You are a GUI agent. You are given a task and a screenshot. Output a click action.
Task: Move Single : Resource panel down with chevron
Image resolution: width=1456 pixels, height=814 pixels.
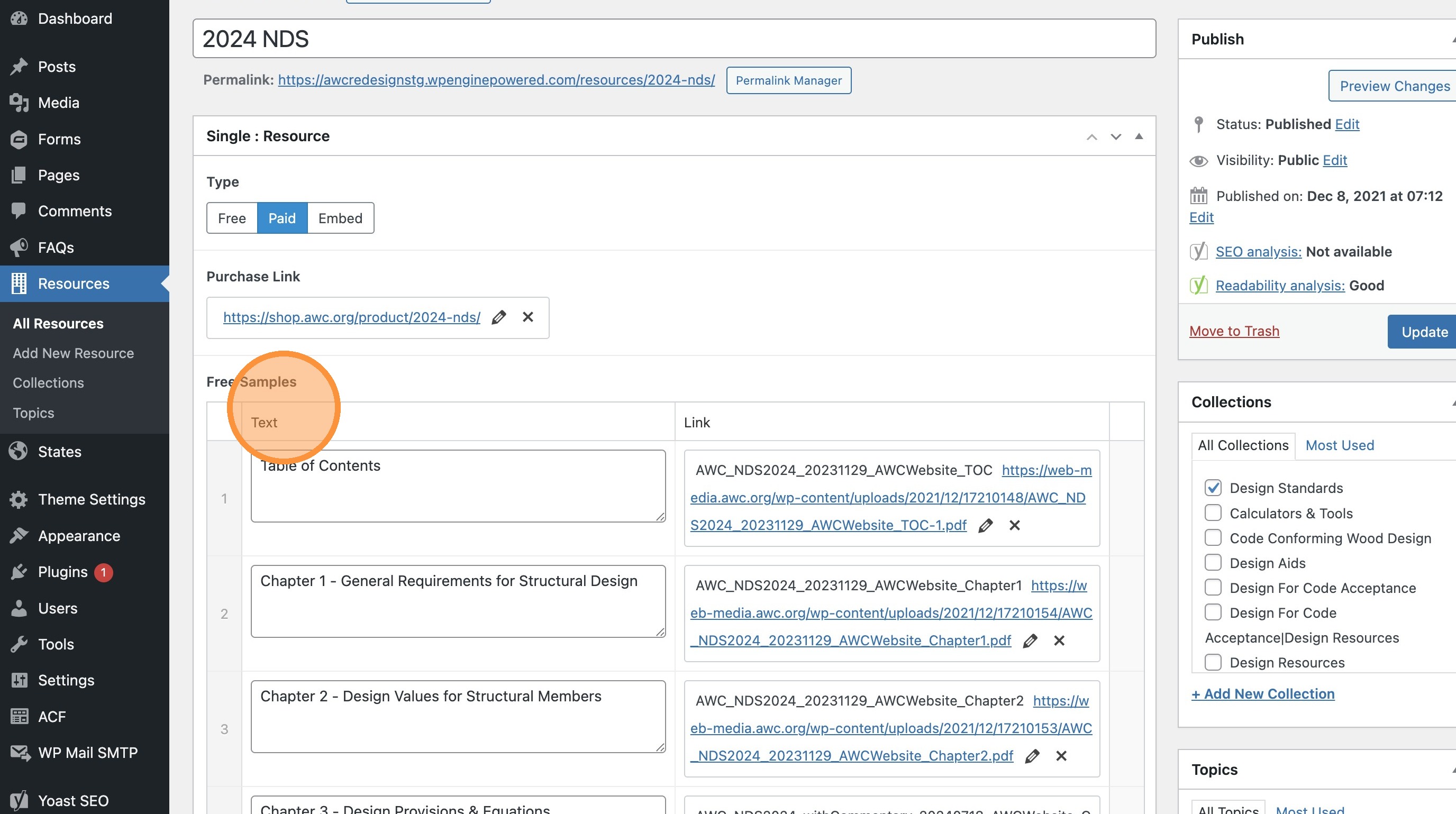point(1116,136)
